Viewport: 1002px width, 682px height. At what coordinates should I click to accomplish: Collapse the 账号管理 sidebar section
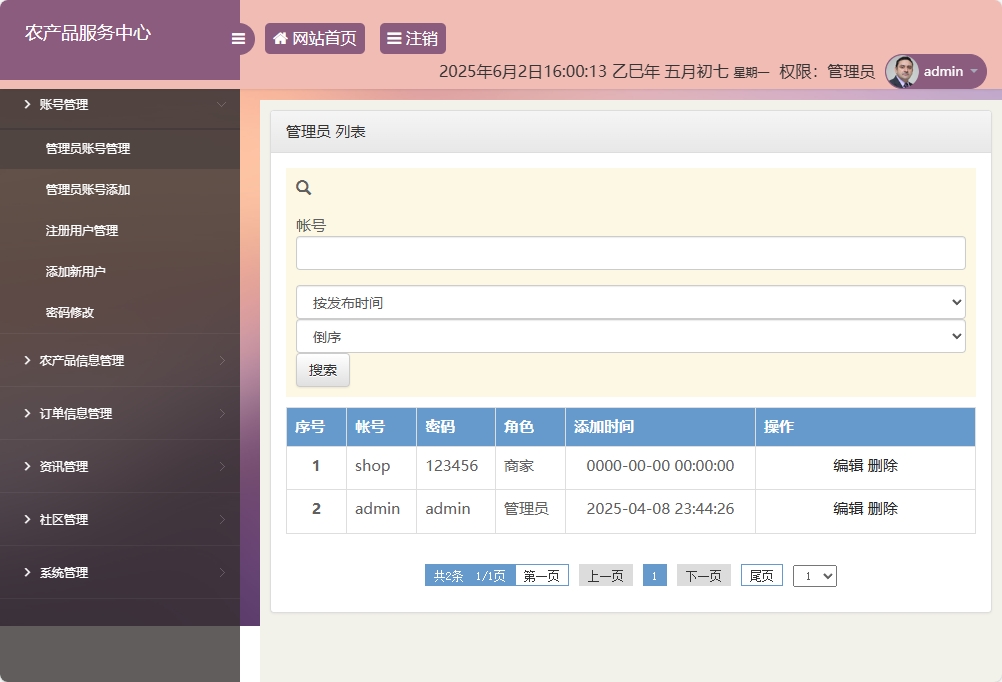point(120,105)
